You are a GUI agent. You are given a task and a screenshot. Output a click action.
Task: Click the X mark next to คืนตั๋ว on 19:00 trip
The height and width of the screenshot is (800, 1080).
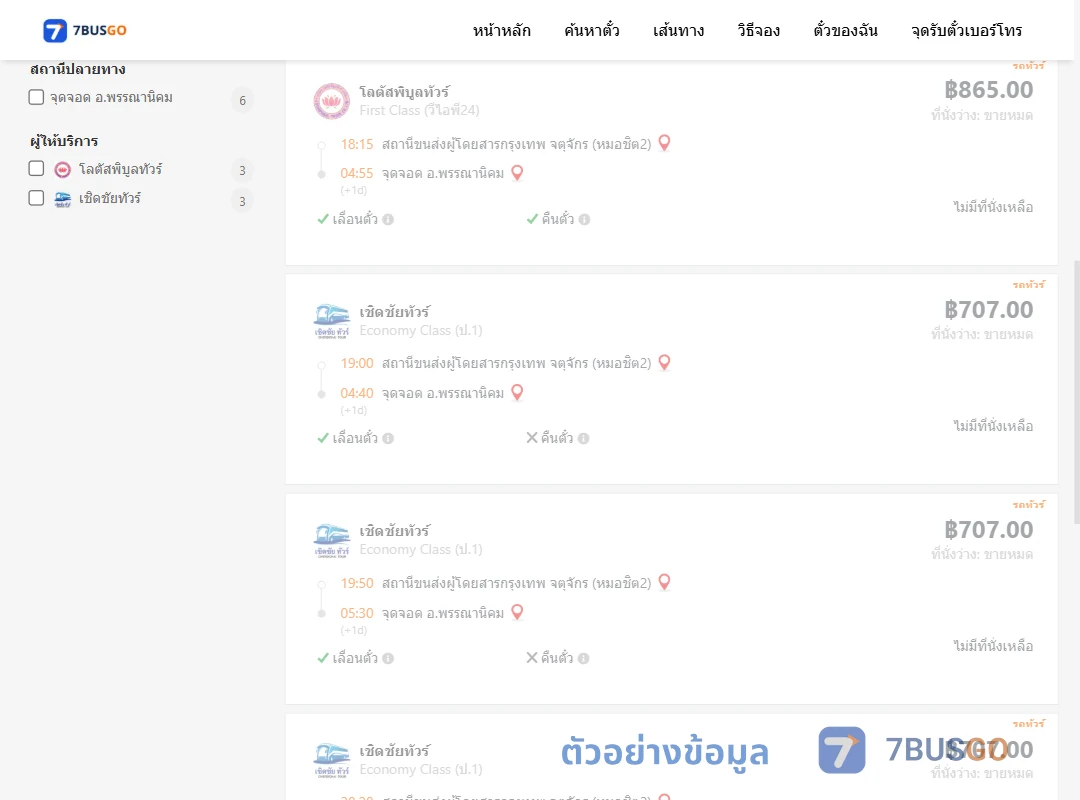(532, 438)
